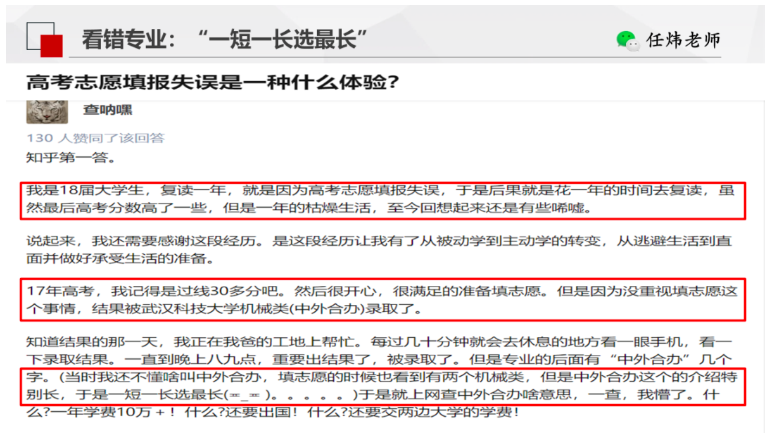Click the line 知乎第一答。

pos(71,158)
